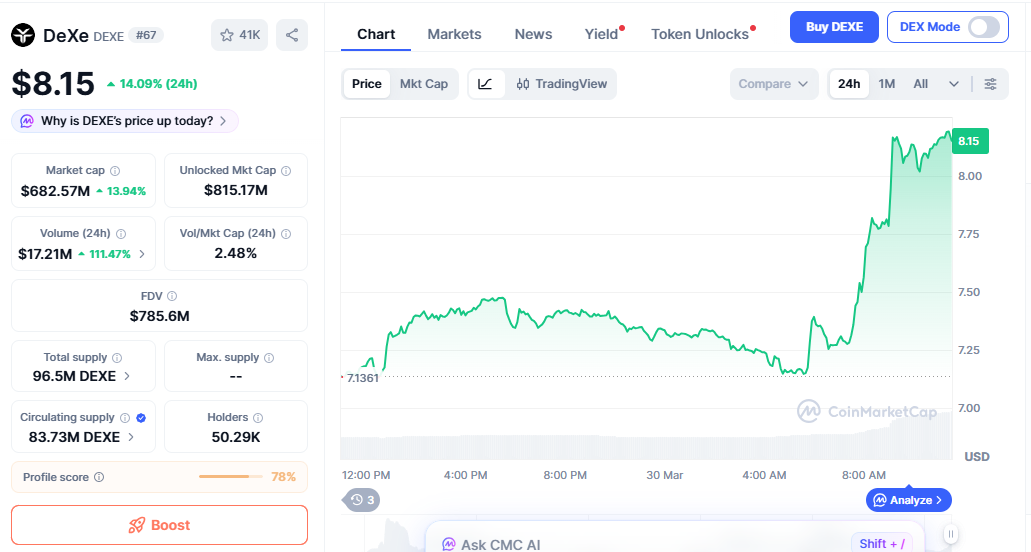
Task: Click the Max. supply info icon
Action: (x=269, y=357)
